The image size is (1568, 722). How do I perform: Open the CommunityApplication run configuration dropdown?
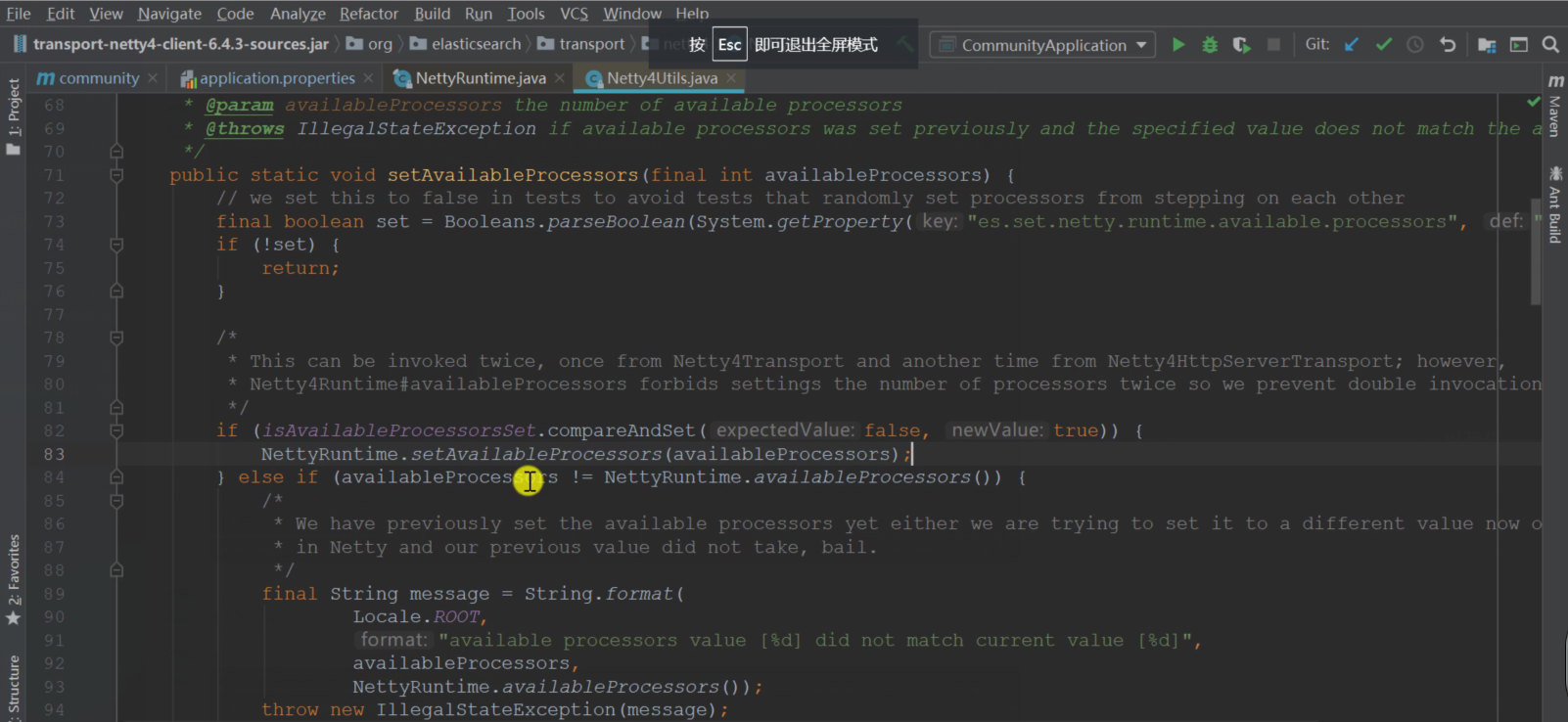1042,45
